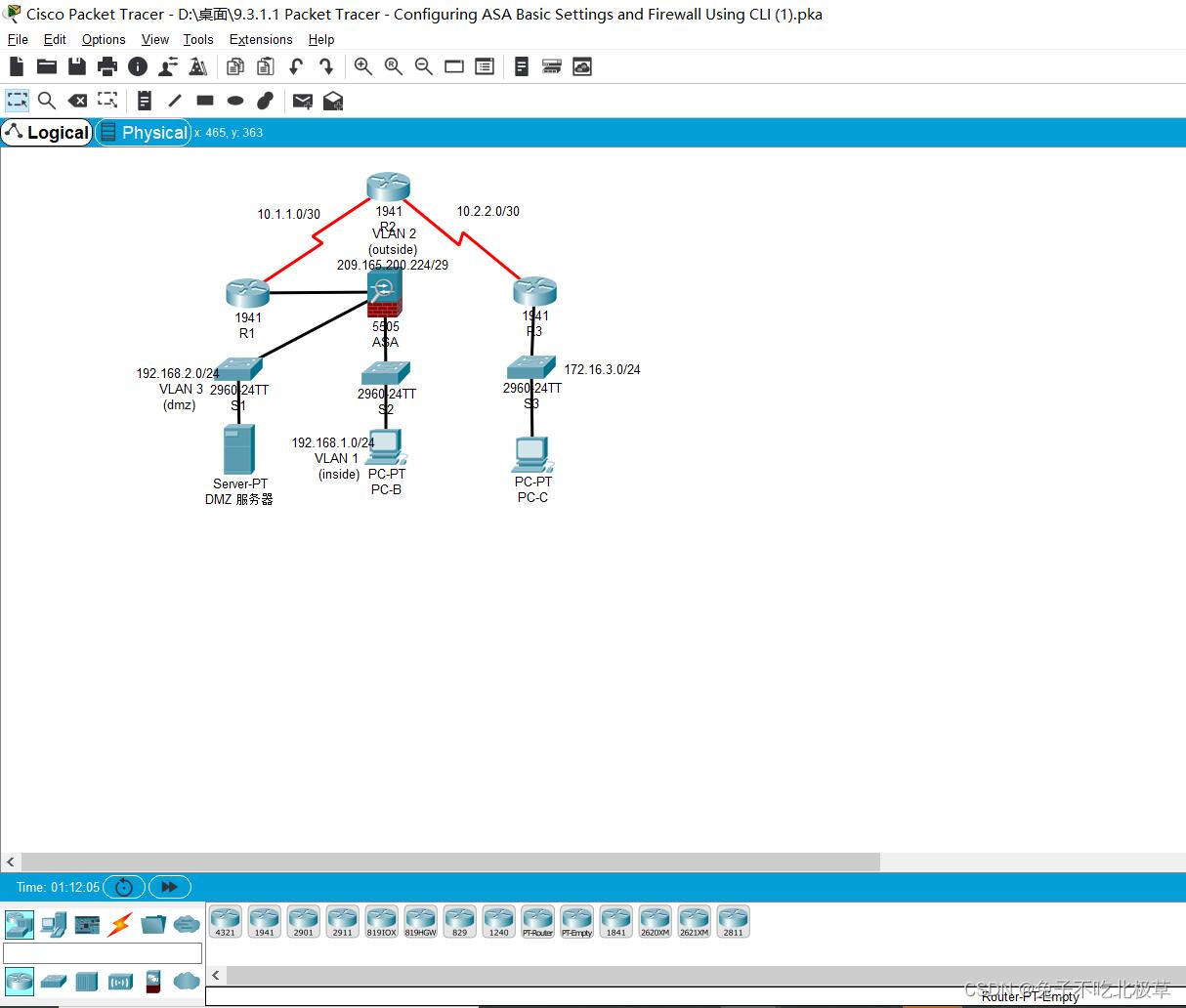Click the workspace horizontal scrollbar

tap(450, 861)
